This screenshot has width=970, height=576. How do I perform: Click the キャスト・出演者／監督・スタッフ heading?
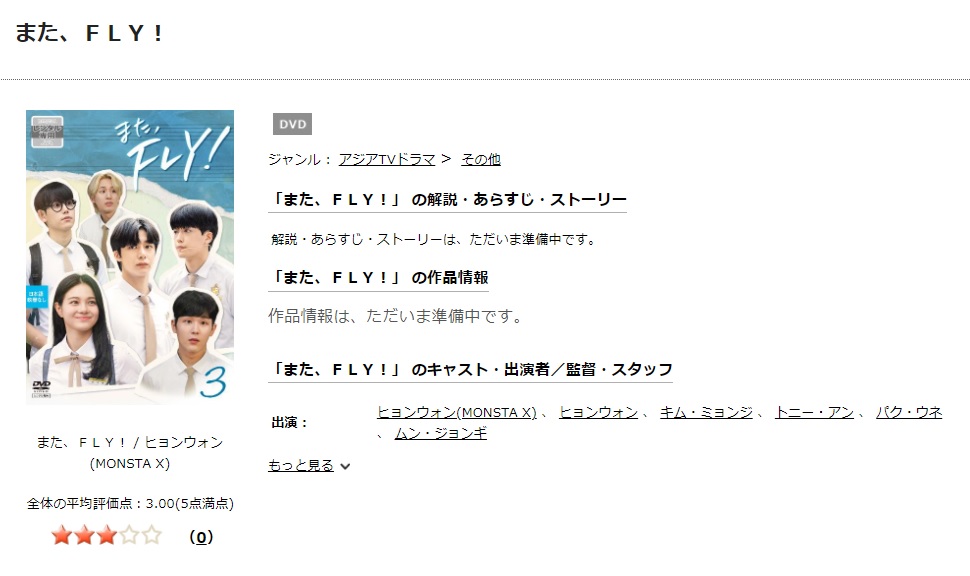(x=470, y=369)
